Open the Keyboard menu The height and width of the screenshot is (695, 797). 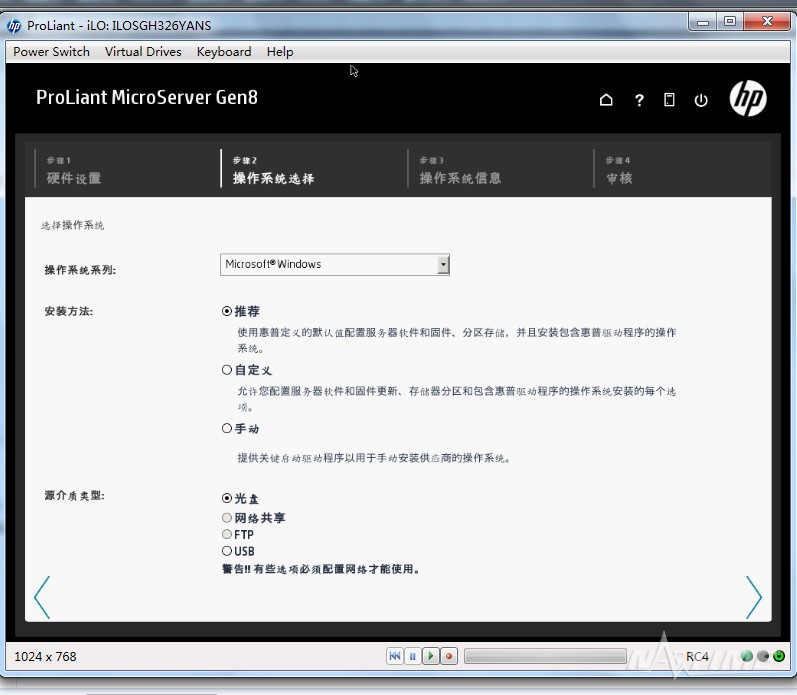224,52
